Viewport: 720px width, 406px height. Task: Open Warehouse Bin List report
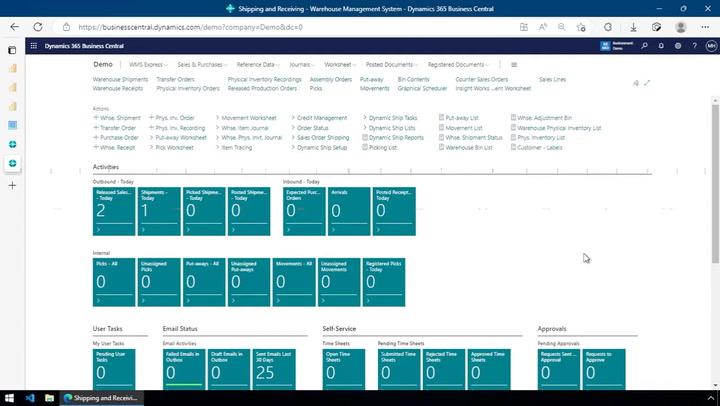click(466, 148)
